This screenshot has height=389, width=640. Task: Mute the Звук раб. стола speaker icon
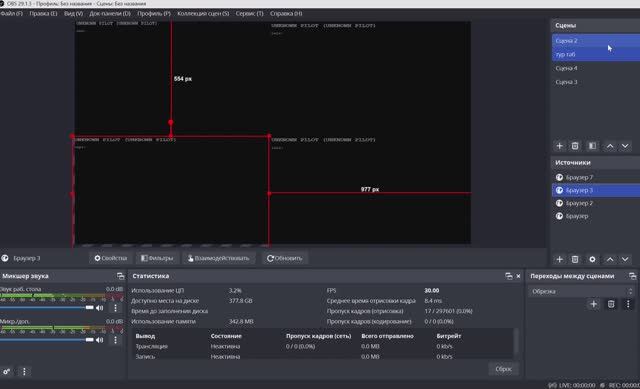(99, 307)
